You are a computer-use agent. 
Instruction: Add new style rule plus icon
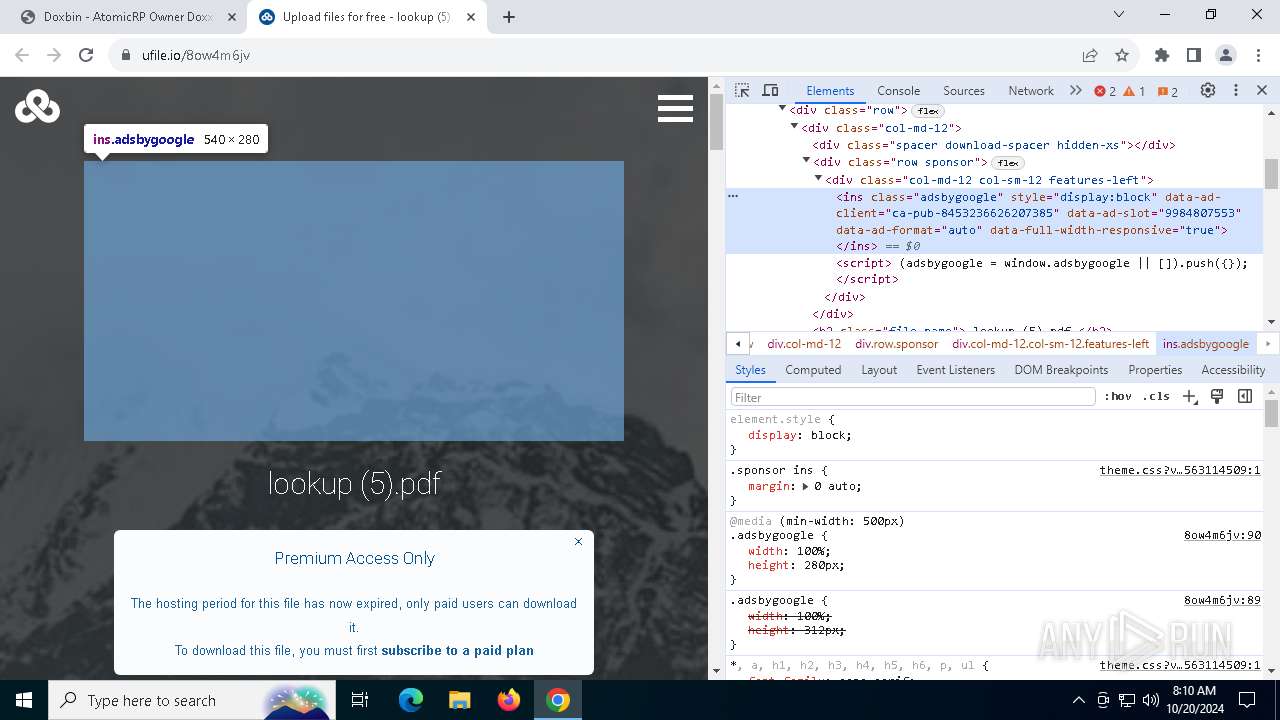pos(1189,397)
